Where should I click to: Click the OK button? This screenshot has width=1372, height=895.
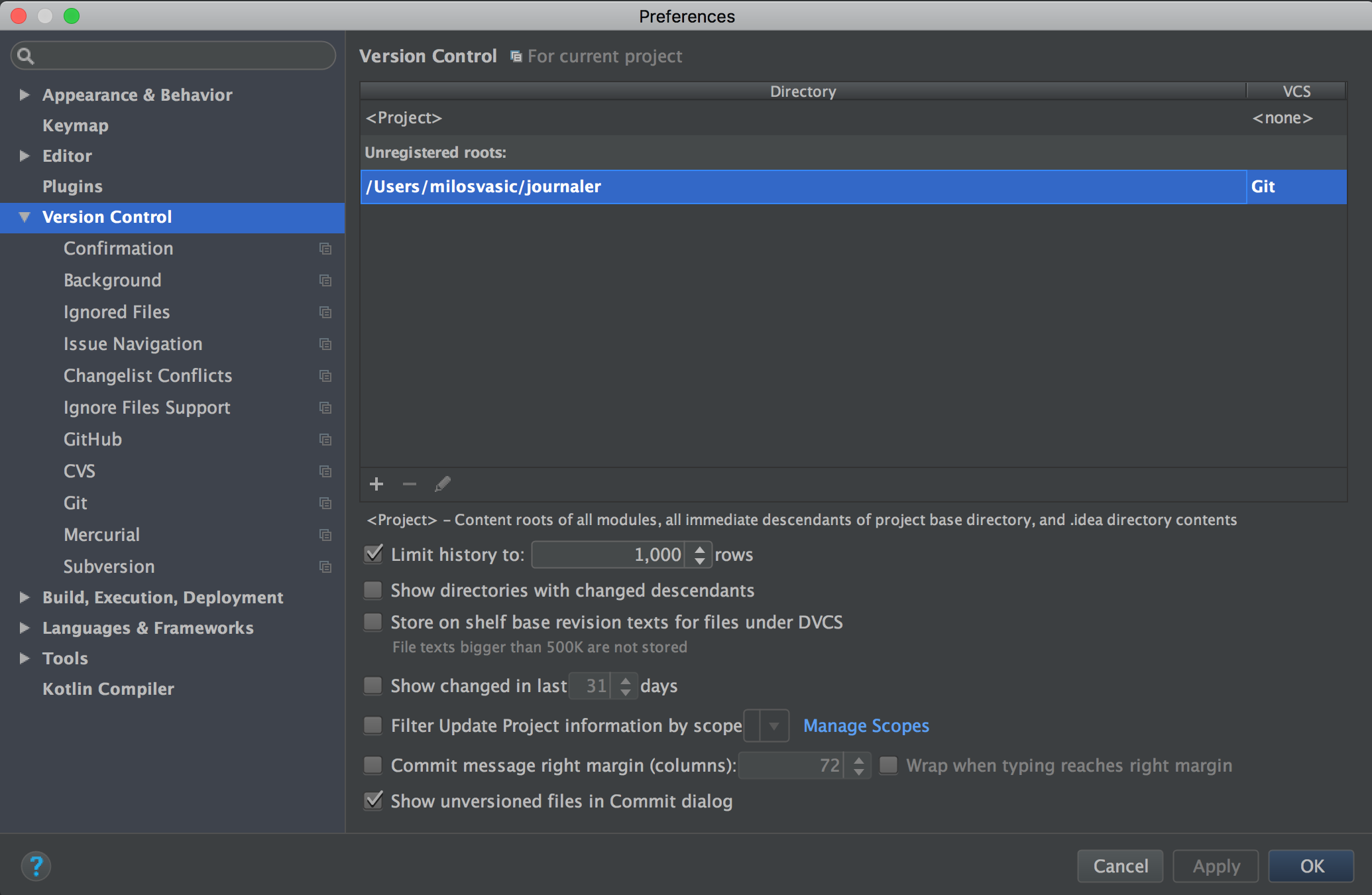(x=1311, y=866)
